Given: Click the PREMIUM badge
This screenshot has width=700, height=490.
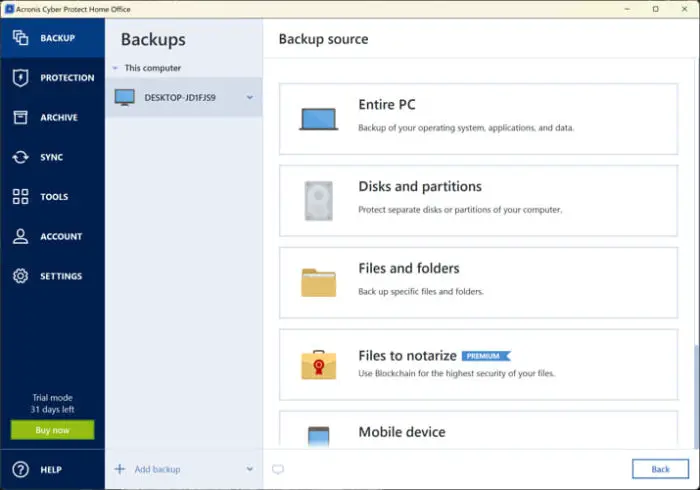Looking at the screenshot, I should [485, 356].
